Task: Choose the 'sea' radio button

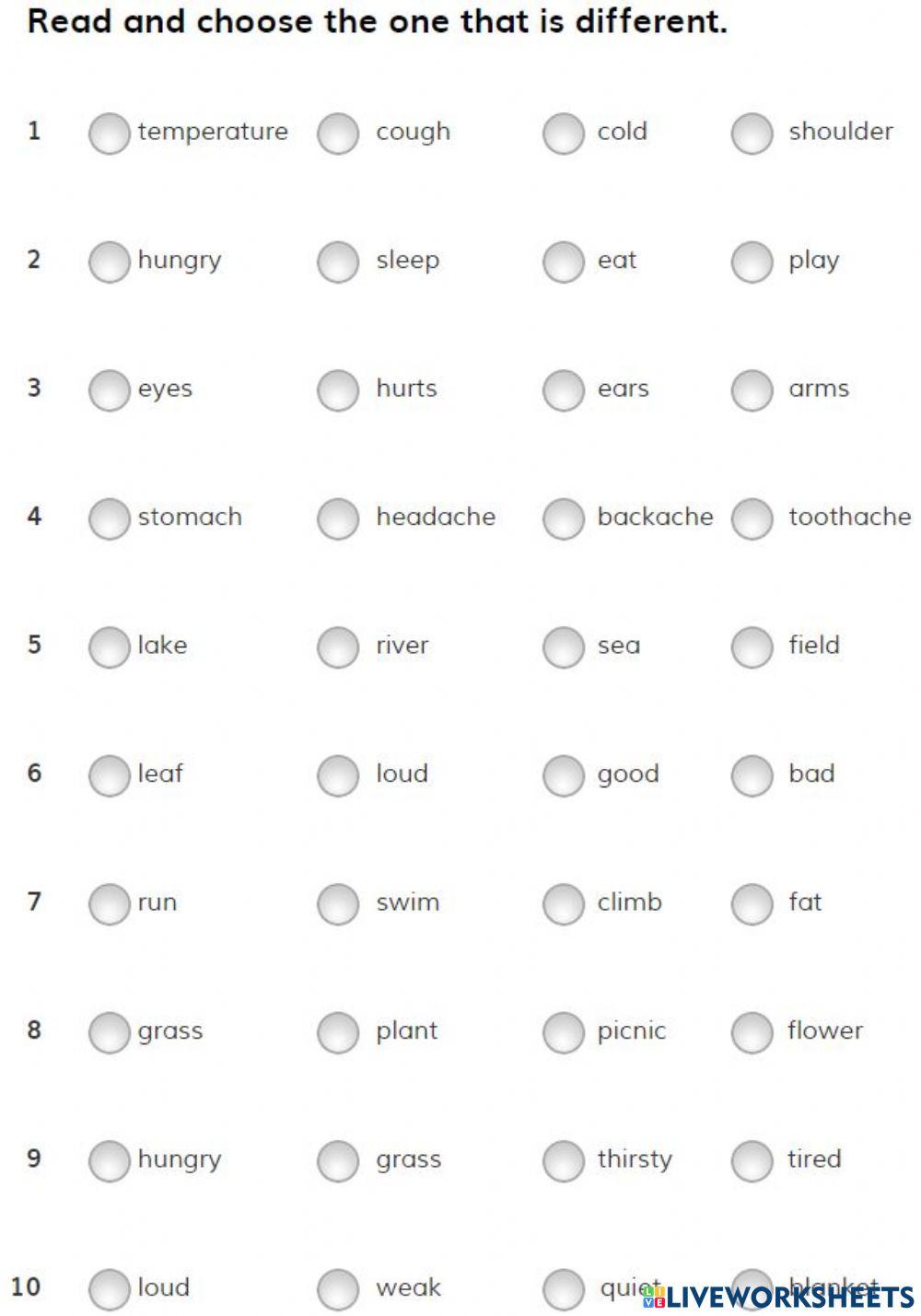Action: [x=563, y=647]
